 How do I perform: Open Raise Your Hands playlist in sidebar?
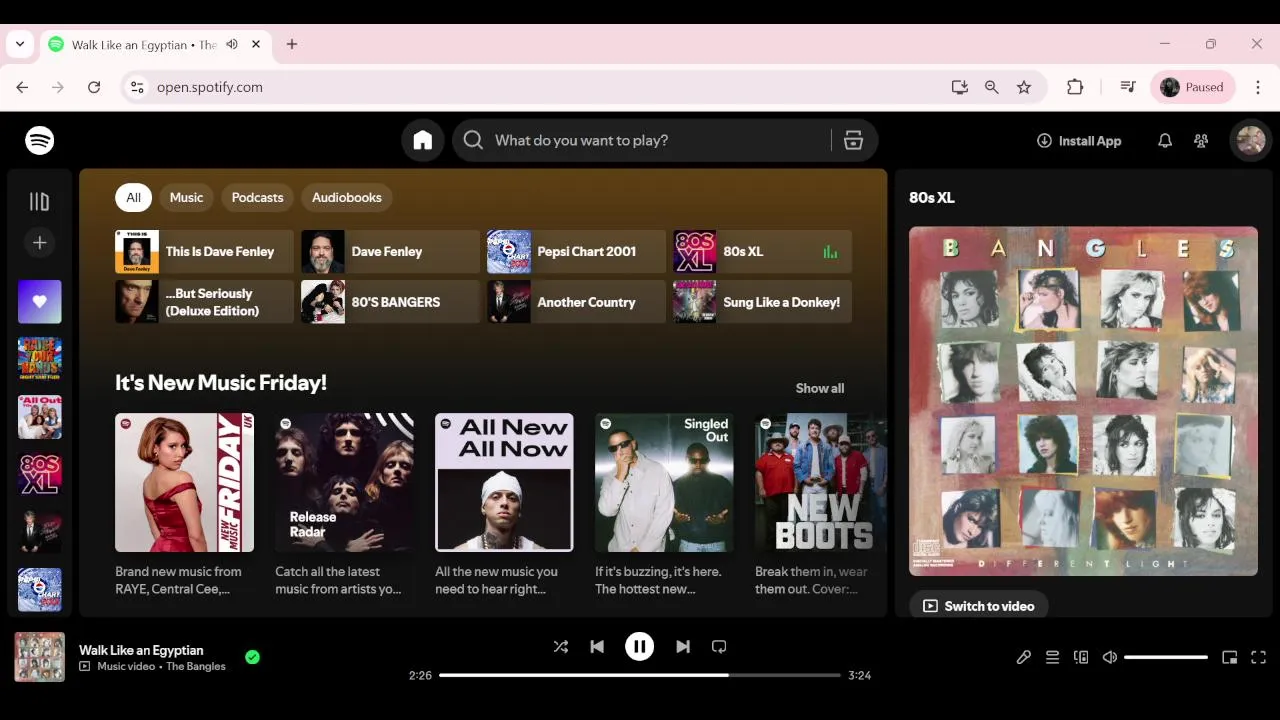point(40,359)
